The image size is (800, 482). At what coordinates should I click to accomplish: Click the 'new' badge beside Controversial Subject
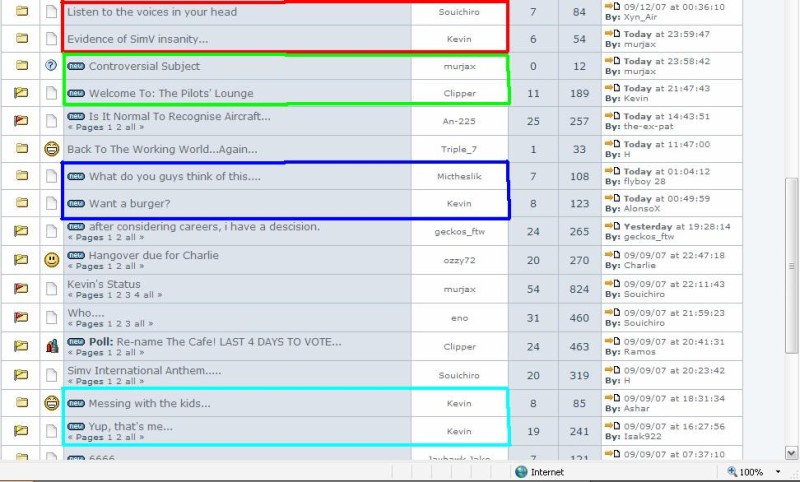click(x=76, y=66)
